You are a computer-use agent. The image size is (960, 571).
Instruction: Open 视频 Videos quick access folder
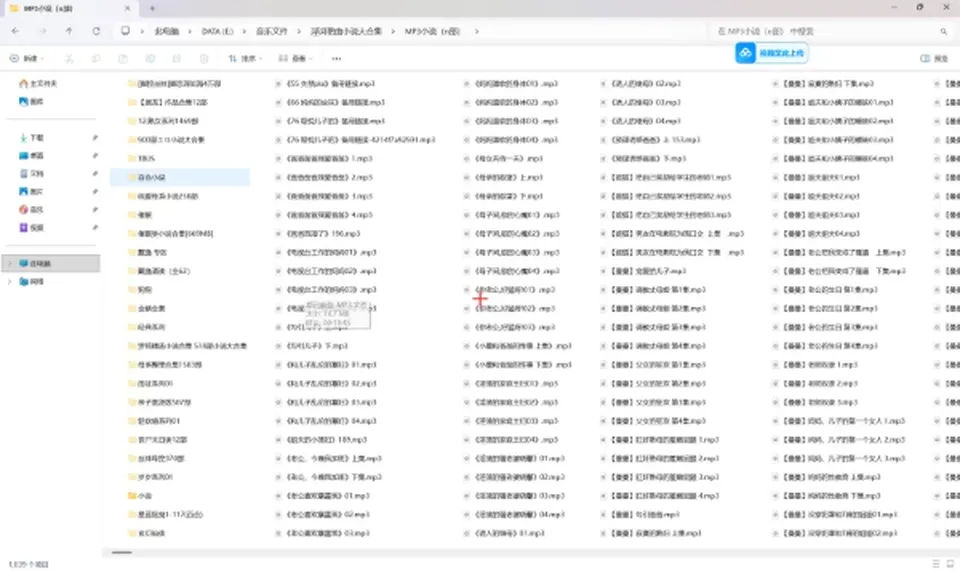click(x=31, y=228)
